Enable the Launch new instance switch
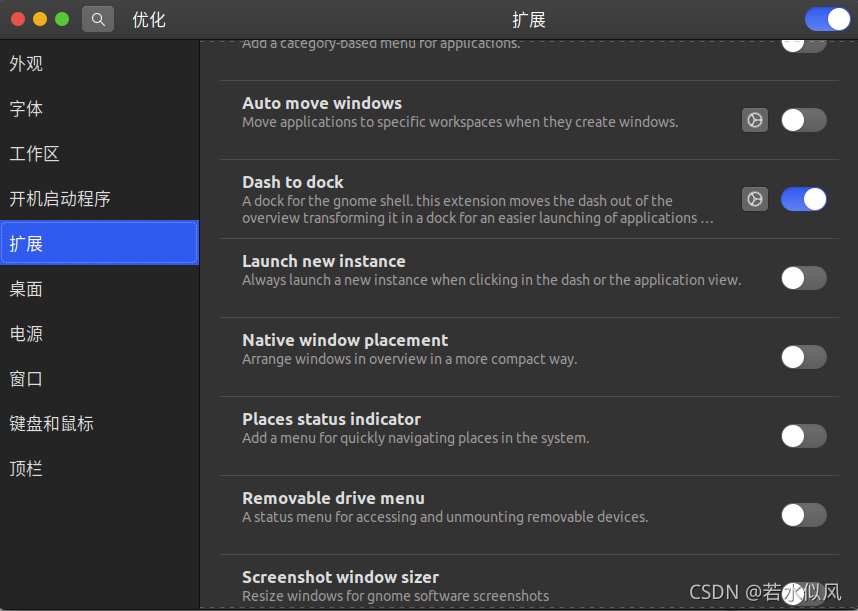858x611 pixels. 803,278
